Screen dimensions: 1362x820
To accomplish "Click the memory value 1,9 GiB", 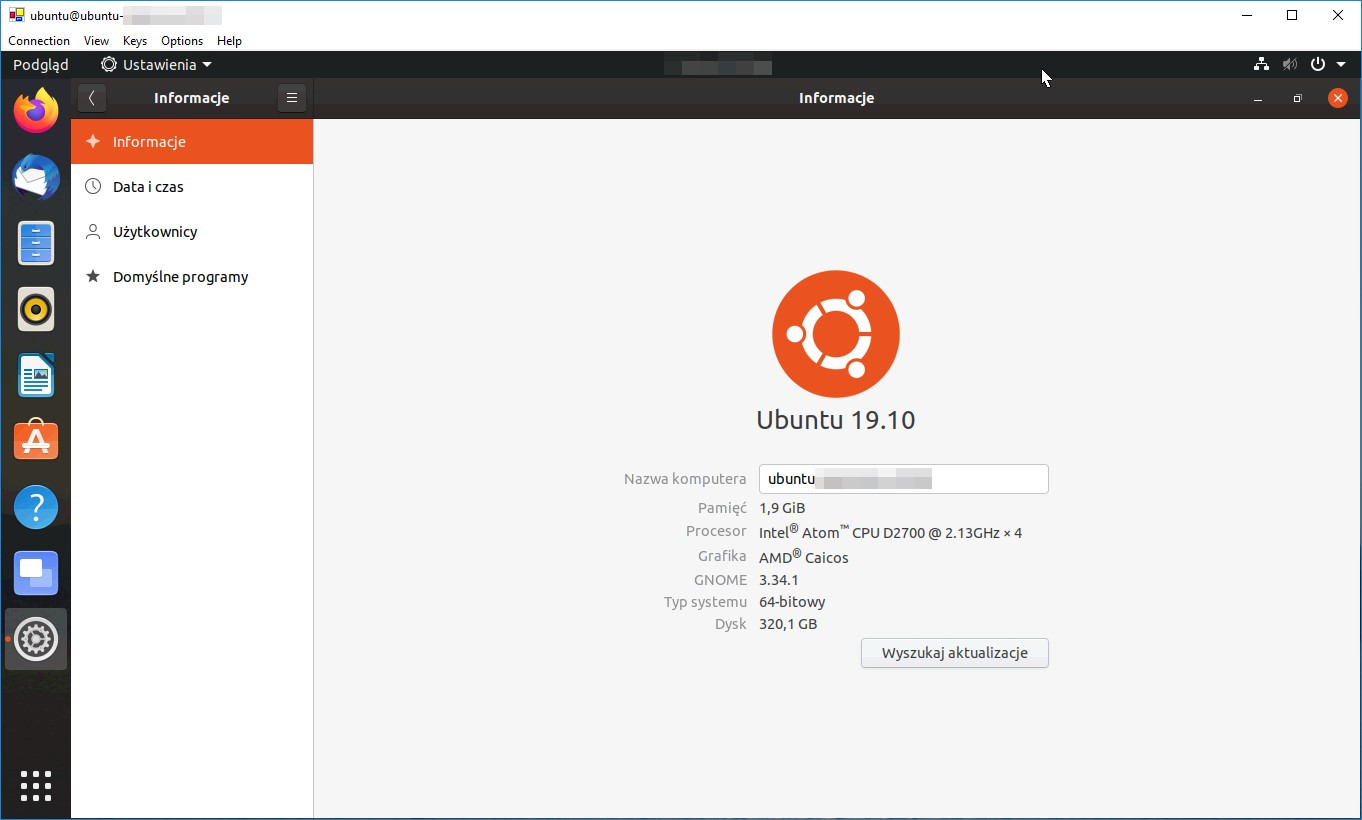I will [782, 508].
